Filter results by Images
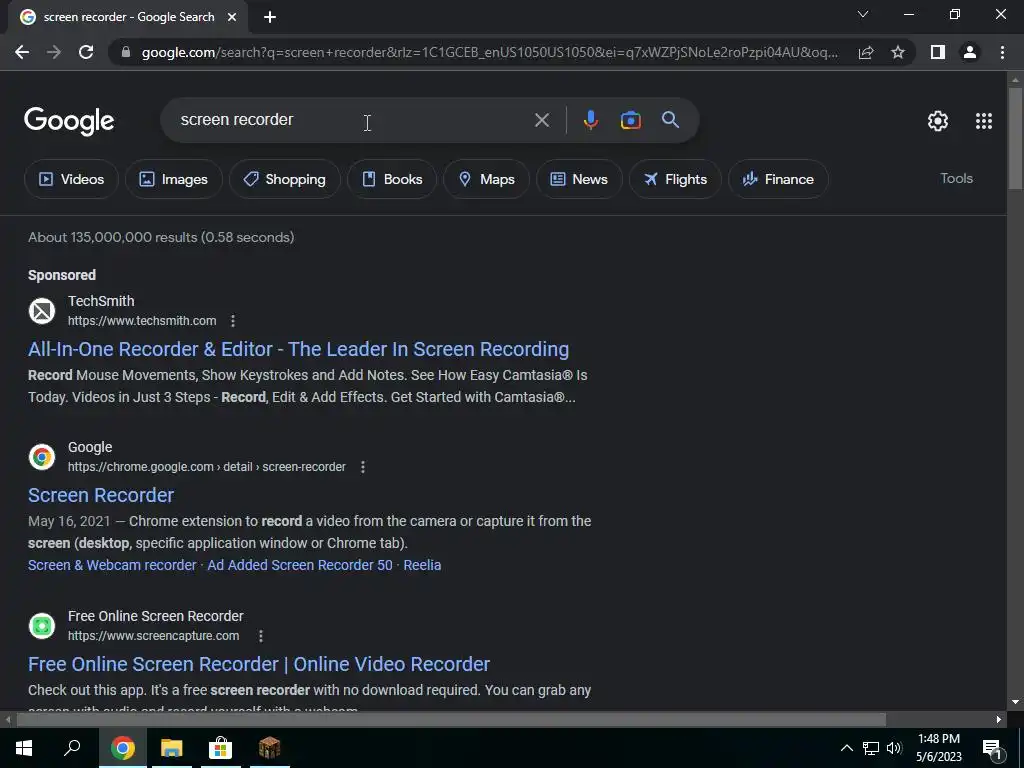This screenshot has height=768, width=1024. pos(174,179)
